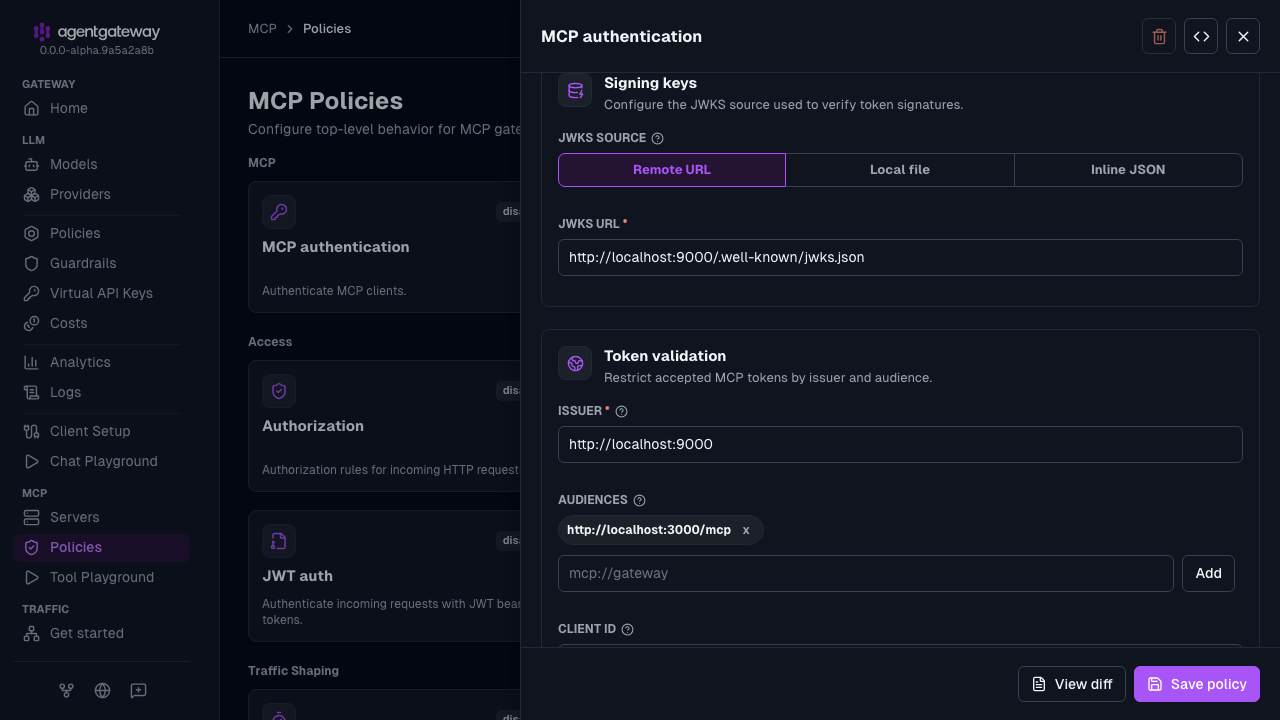Show Client ID help tooltip

coord(628,629)
